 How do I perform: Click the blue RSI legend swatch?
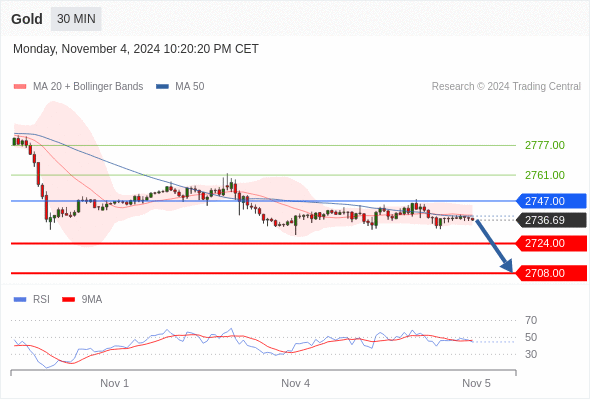20,300
